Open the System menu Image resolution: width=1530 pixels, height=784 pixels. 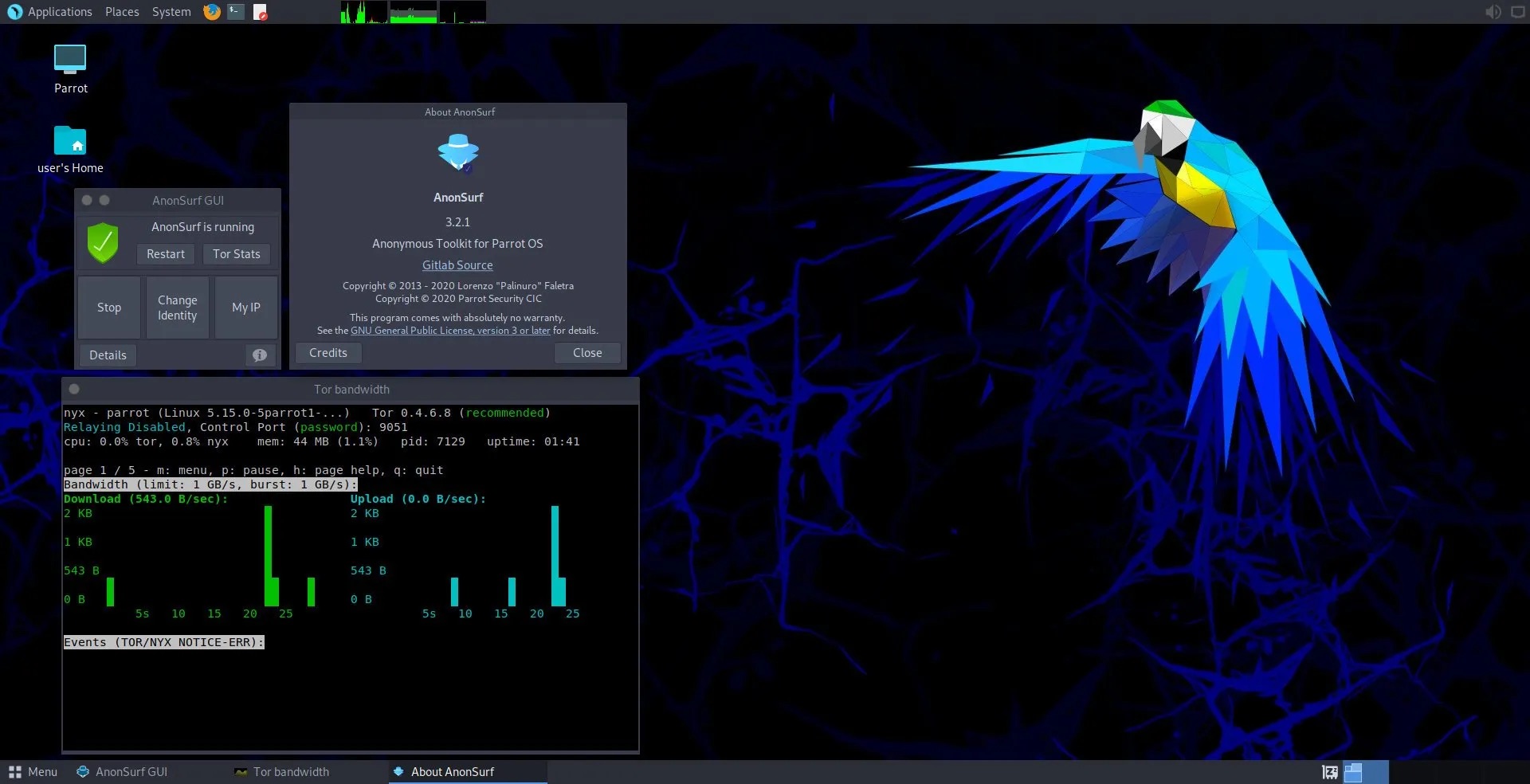click(171, 11)
